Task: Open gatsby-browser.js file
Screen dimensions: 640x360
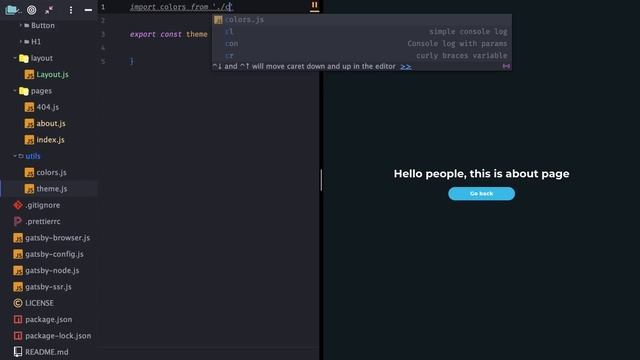Action: tap(58, 238)
